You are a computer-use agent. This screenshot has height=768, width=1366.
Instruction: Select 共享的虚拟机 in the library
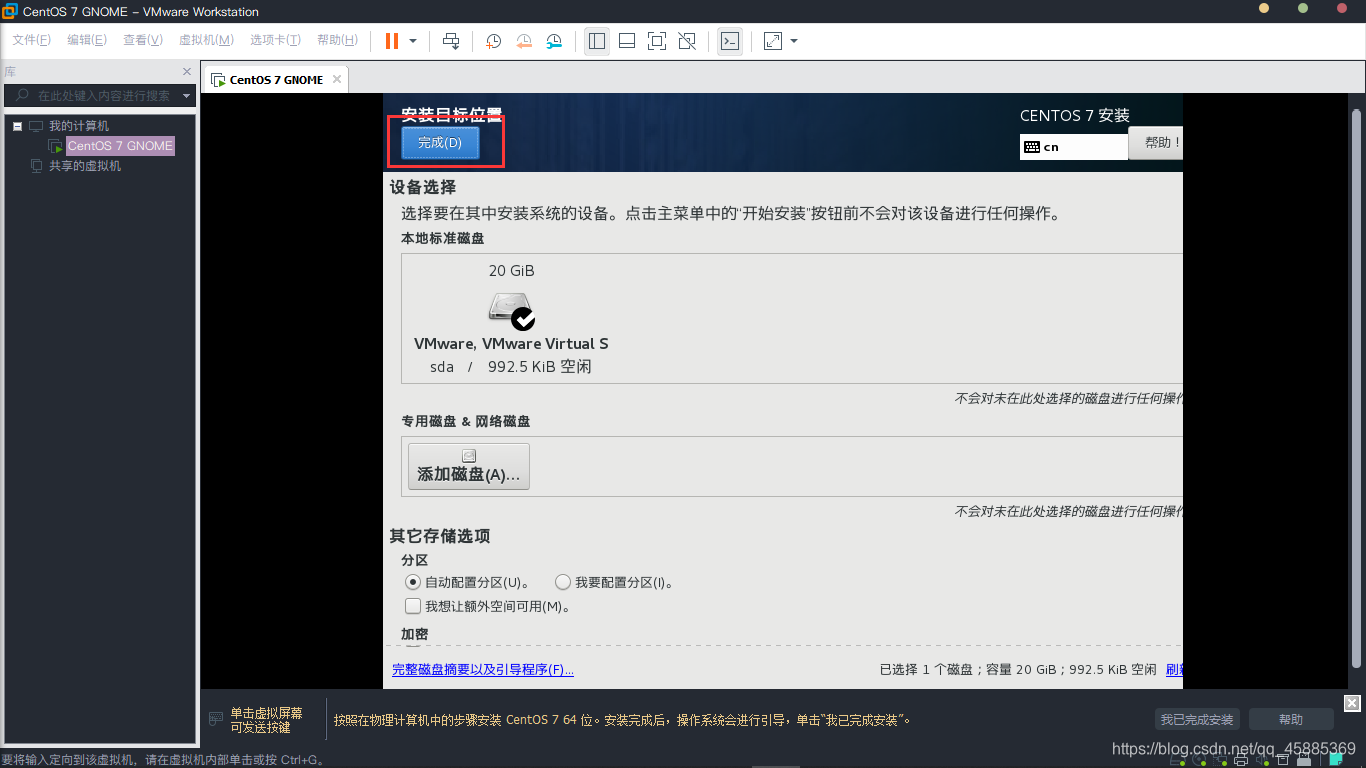(85, 166)
